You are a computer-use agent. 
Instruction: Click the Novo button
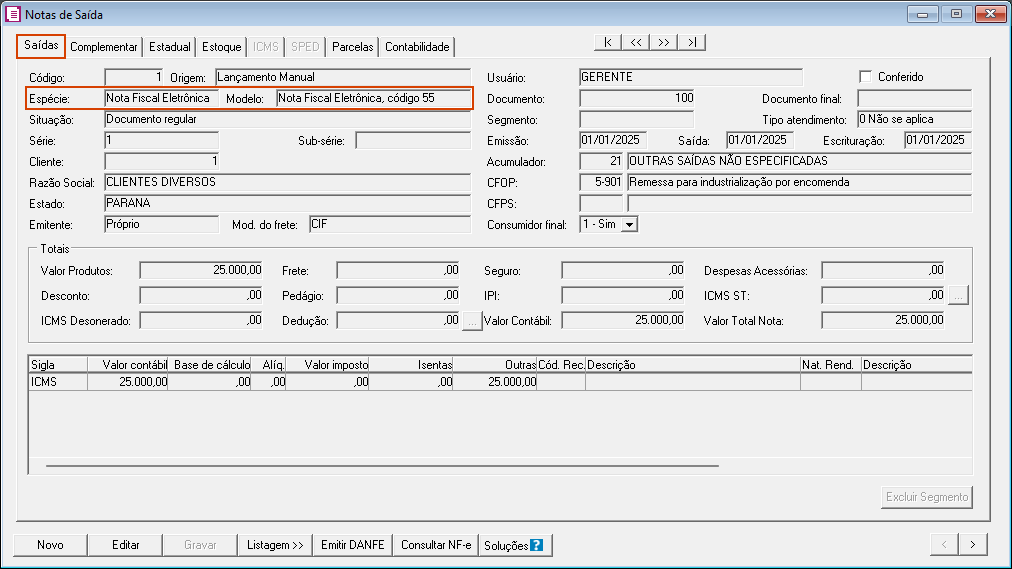50,545
